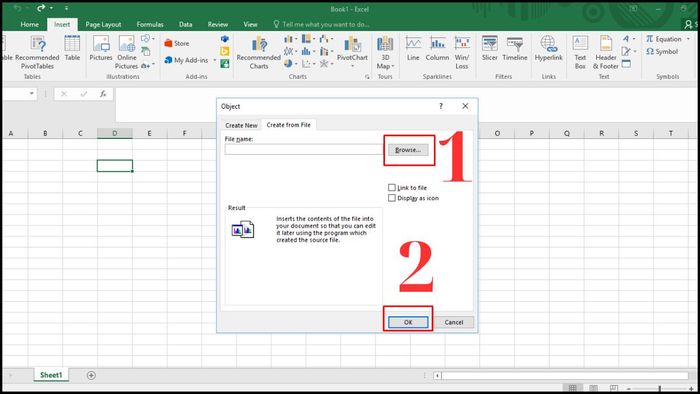Click Cancel in the Object dialog
Screen dimensions: 700x394
pos(454,322)
